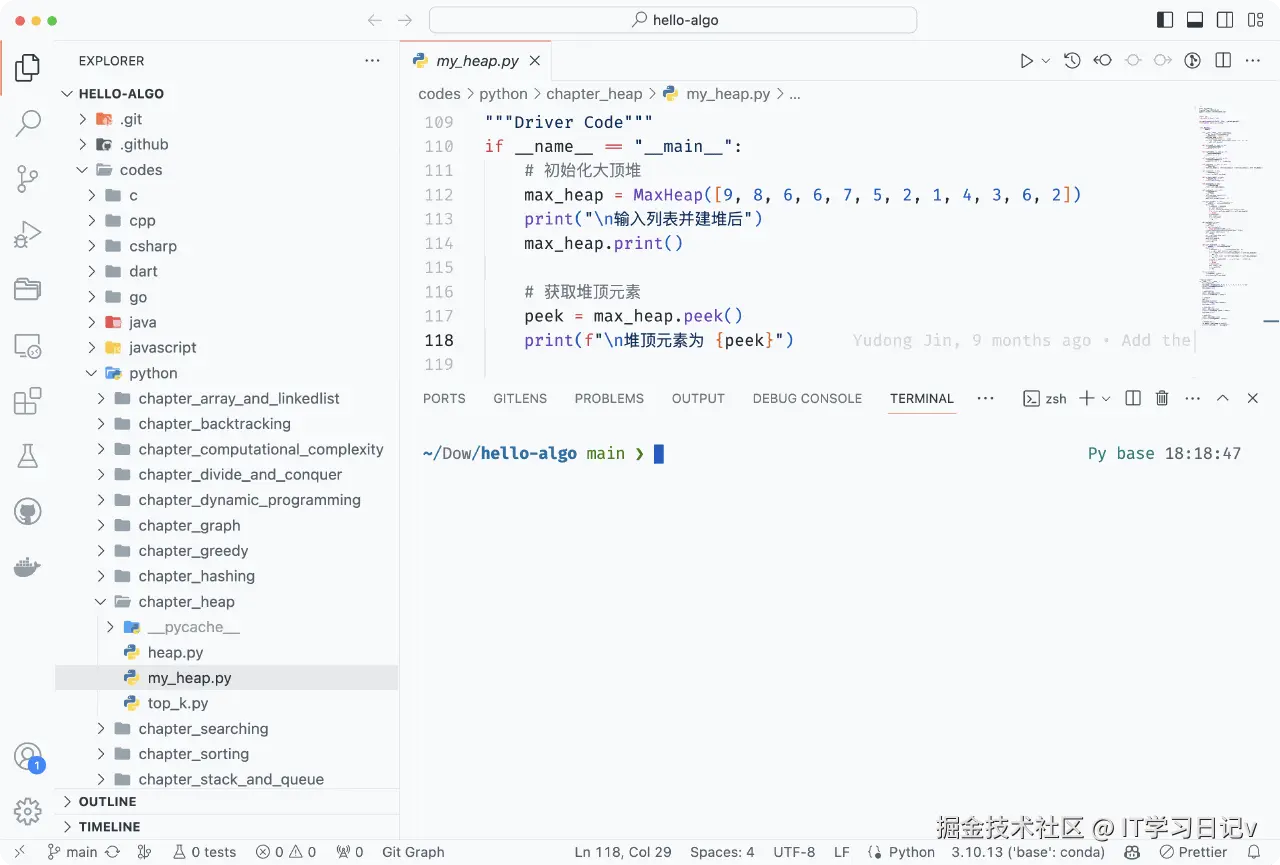
Task: Select the 3.10.13 conda interpreter
Action: (x=1028, y=852)
